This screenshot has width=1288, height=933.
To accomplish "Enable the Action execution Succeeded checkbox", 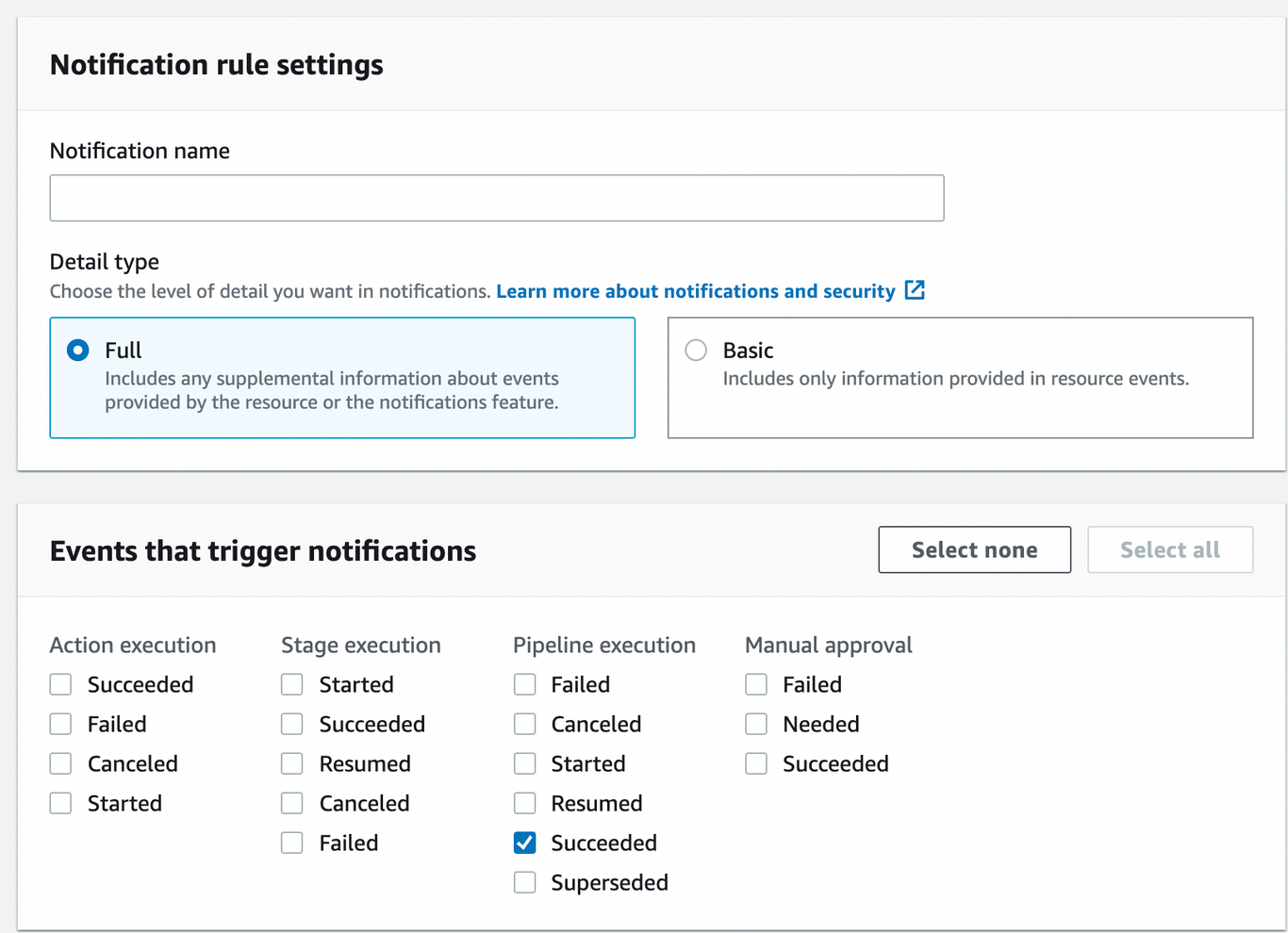I will [60, 684].
